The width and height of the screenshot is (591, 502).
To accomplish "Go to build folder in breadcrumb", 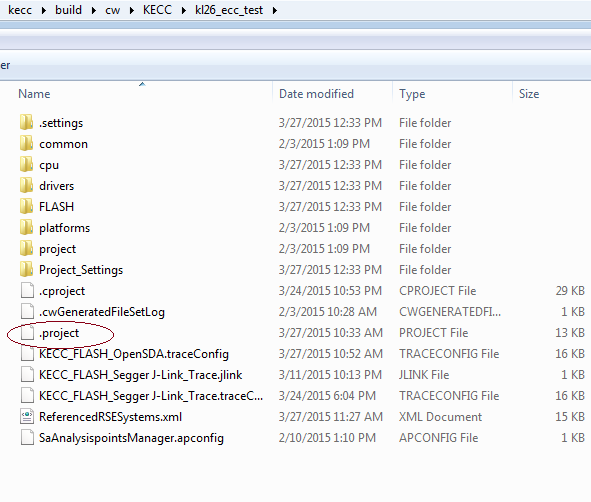I will (x=68, y=10).
